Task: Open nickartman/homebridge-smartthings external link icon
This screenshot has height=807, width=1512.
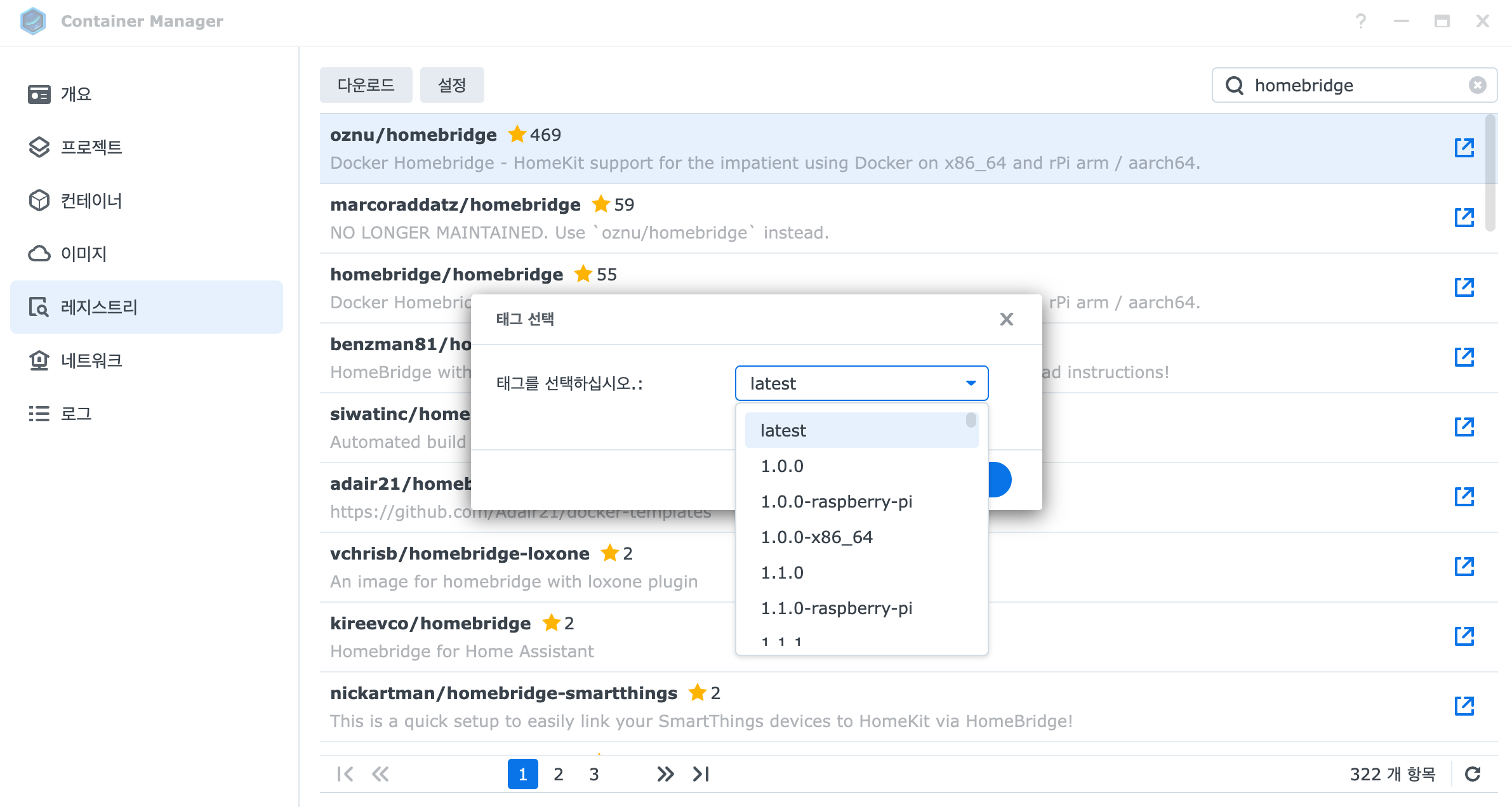Action: point(1464,706)
